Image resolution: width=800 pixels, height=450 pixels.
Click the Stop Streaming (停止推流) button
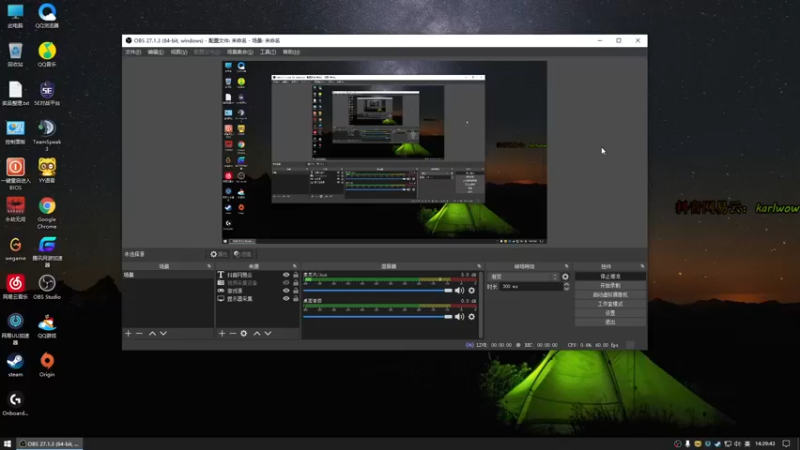click(610, 277)
